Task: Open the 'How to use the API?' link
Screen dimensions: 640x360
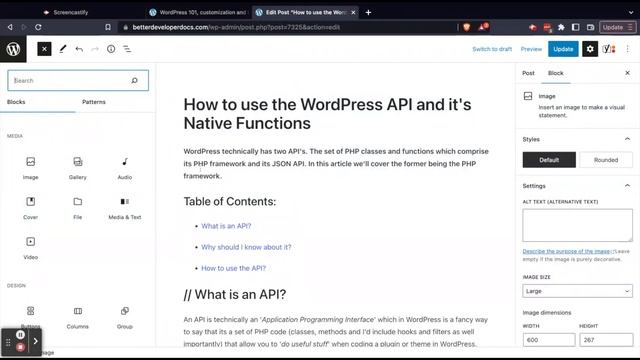Action: pos(233,268)
